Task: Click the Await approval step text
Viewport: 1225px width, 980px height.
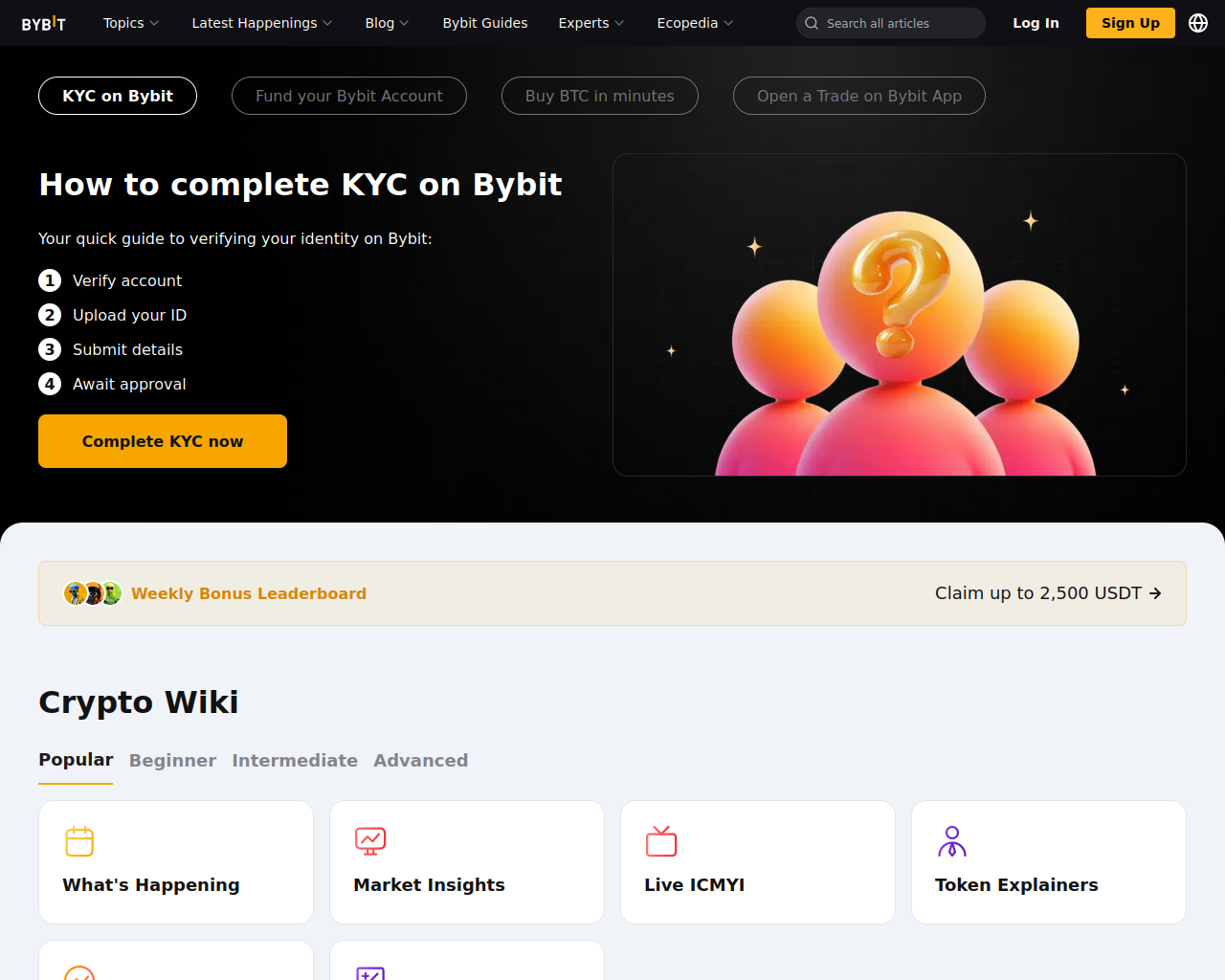Action: (129, 384)
